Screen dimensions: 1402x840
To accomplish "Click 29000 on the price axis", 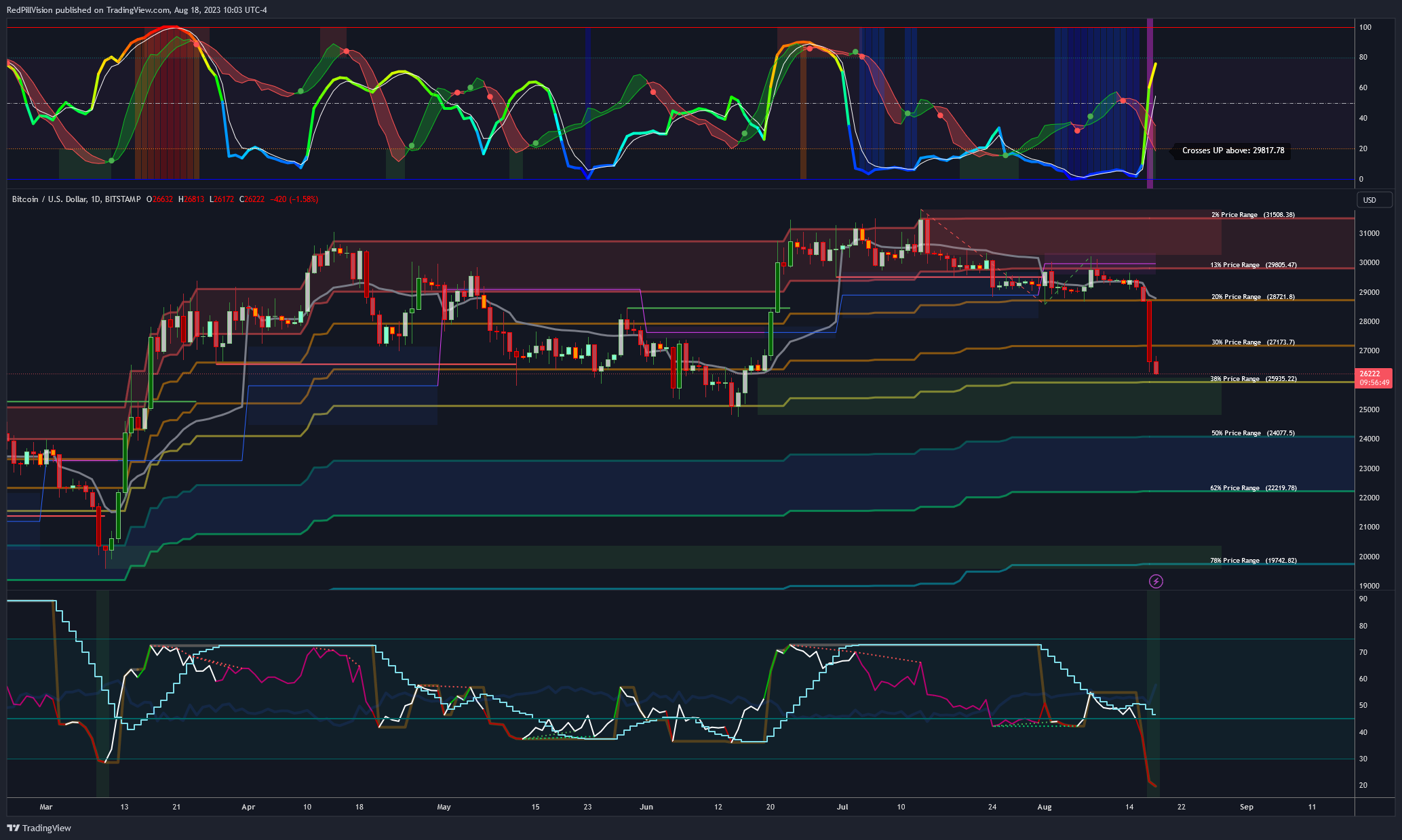I will [x=1369, y=292].
